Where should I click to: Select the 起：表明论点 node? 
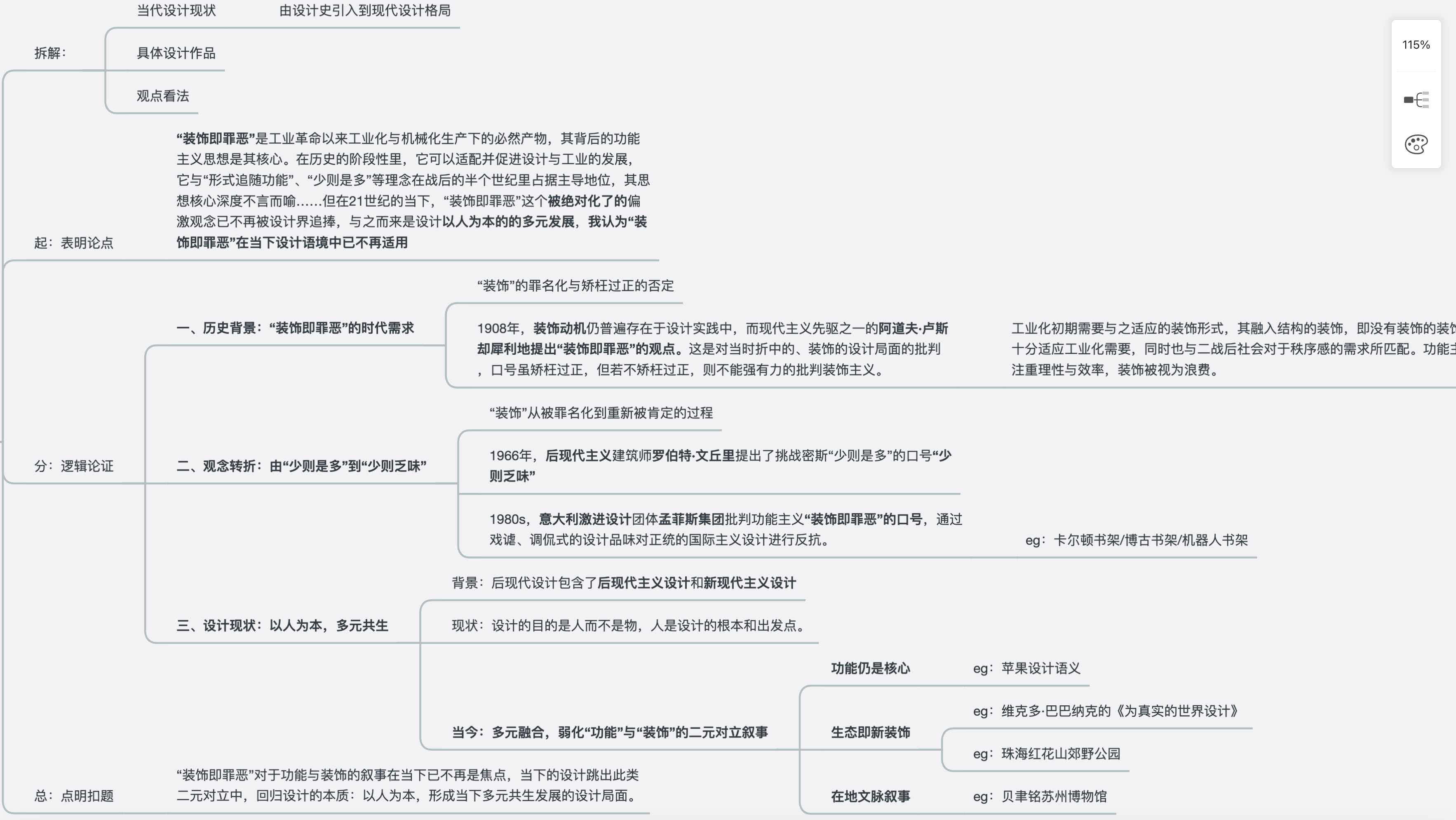[x=74, y=243]
